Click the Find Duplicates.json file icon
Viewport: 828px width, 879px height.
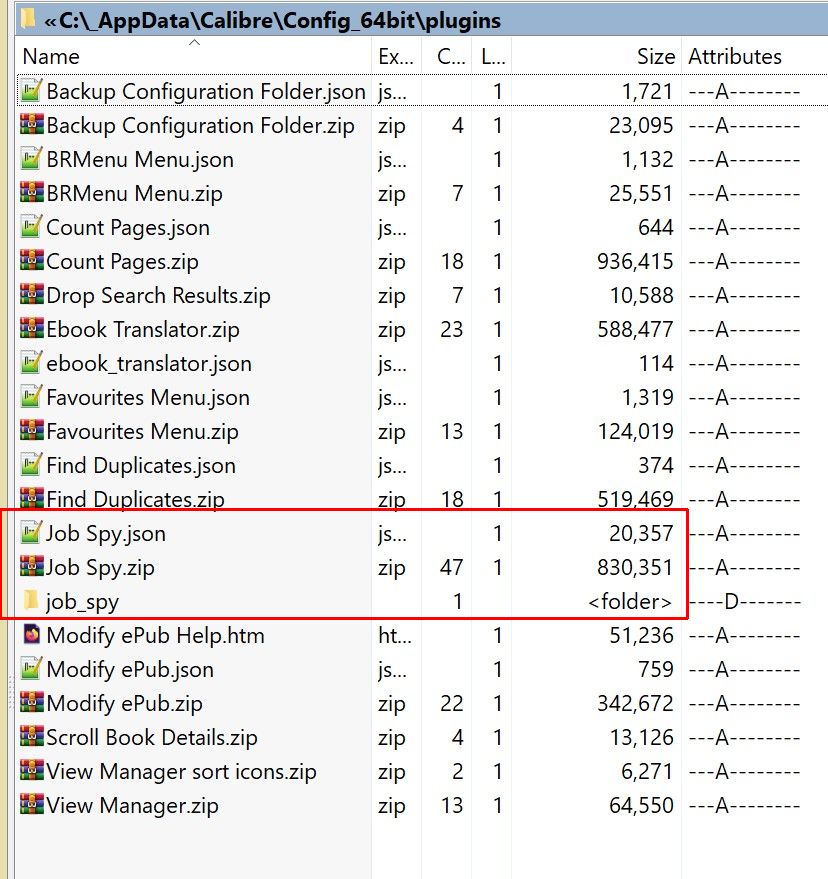[31, 465]
